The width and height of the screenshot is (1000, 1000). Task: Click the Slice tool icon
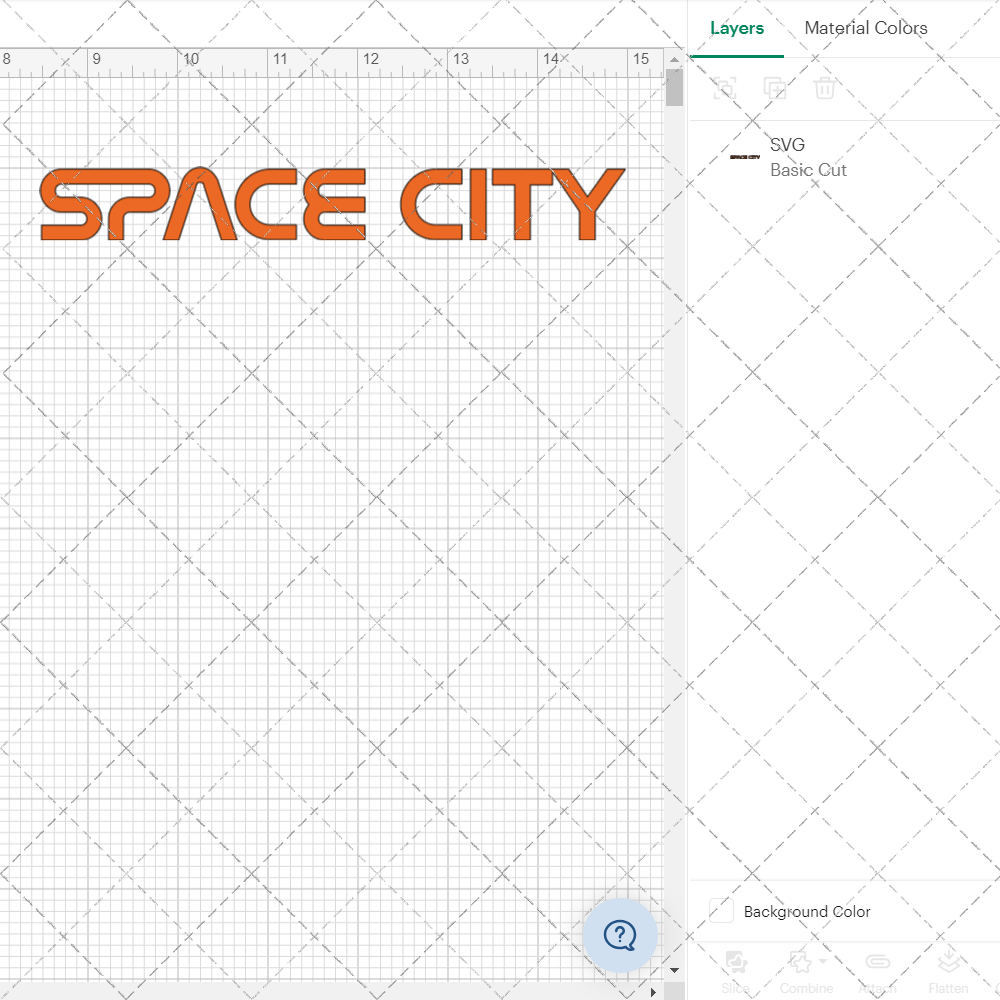coord(735,962)
